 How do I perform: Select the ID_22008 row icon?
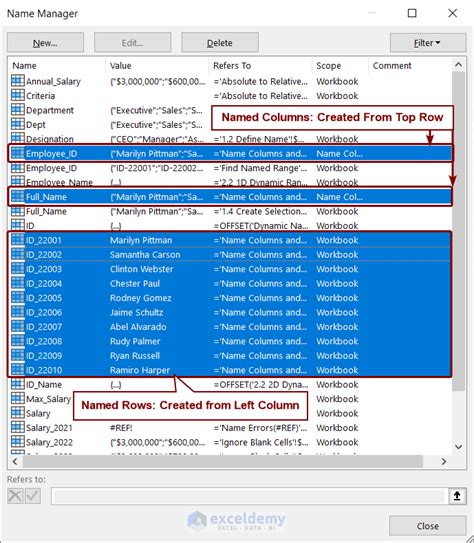pos(18,341)
